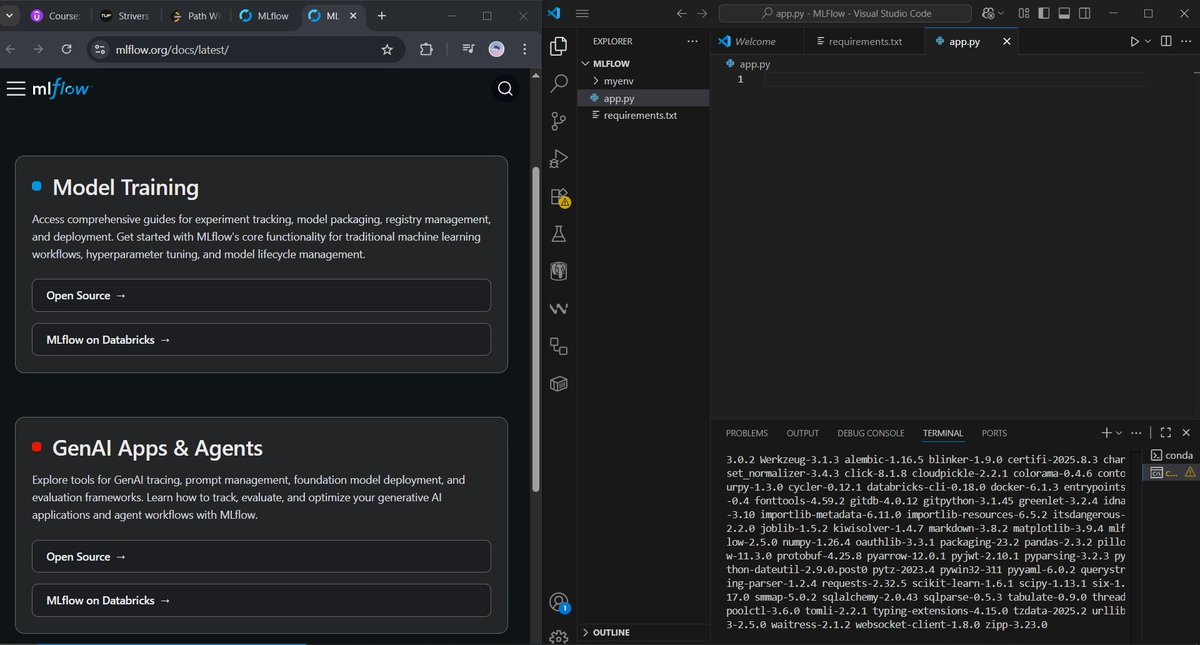Open Copilot chat icon in VS Code title bar

988,13
